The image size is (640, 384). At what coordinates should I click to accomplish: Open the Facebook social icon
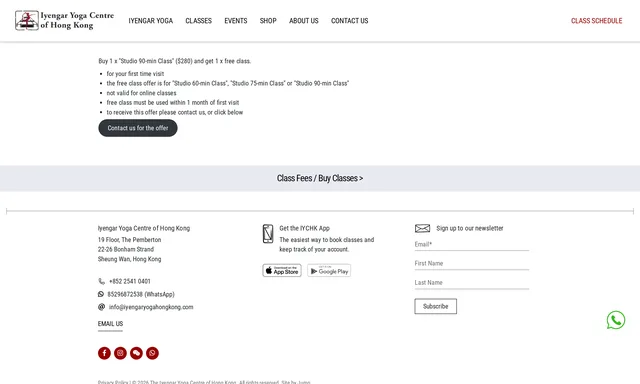pos(104,353)
